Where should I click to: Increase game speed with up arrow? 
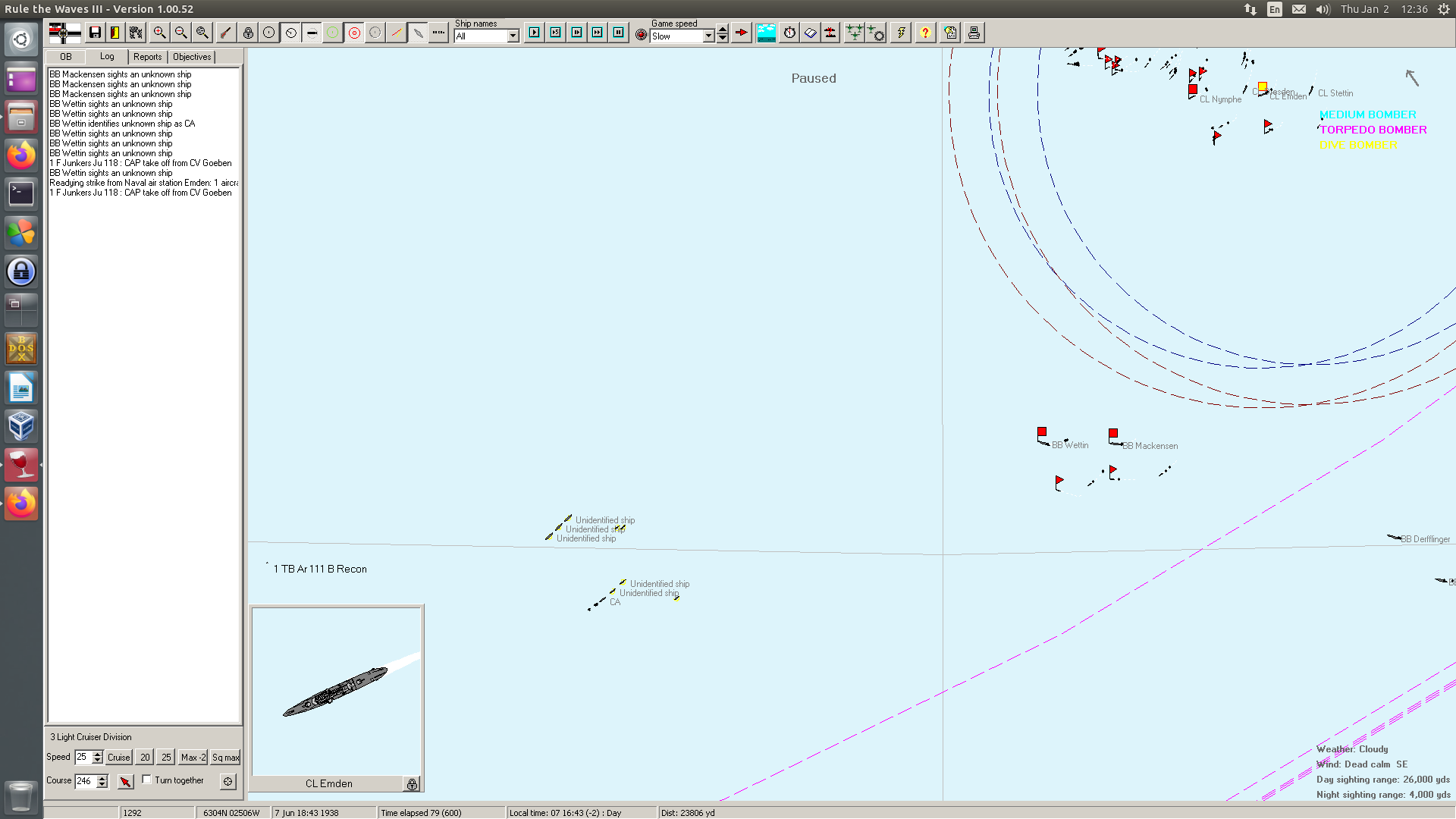(723, 30)
